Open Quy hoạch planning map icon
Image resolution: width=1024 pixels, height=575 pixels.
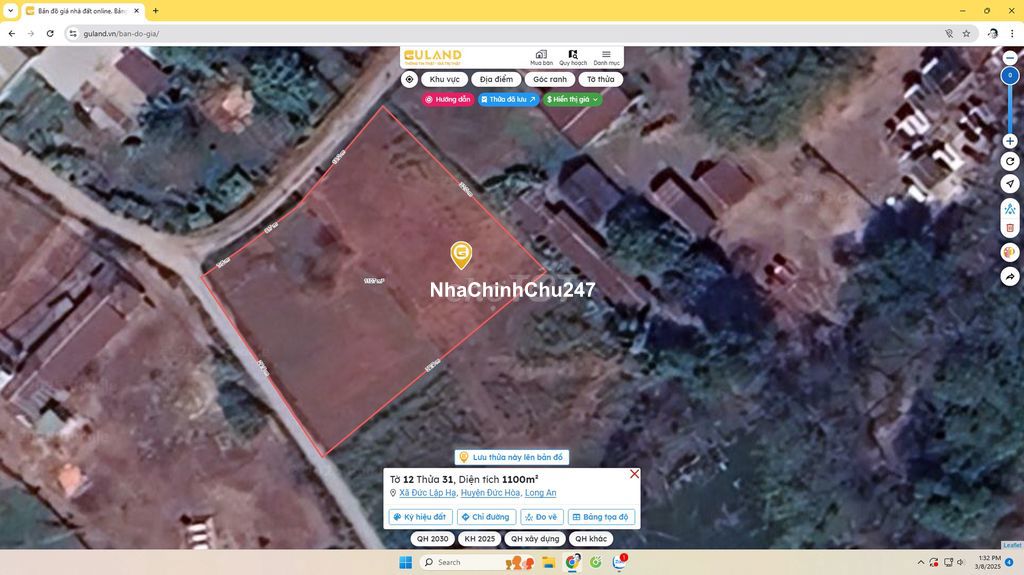coord(573,57)
